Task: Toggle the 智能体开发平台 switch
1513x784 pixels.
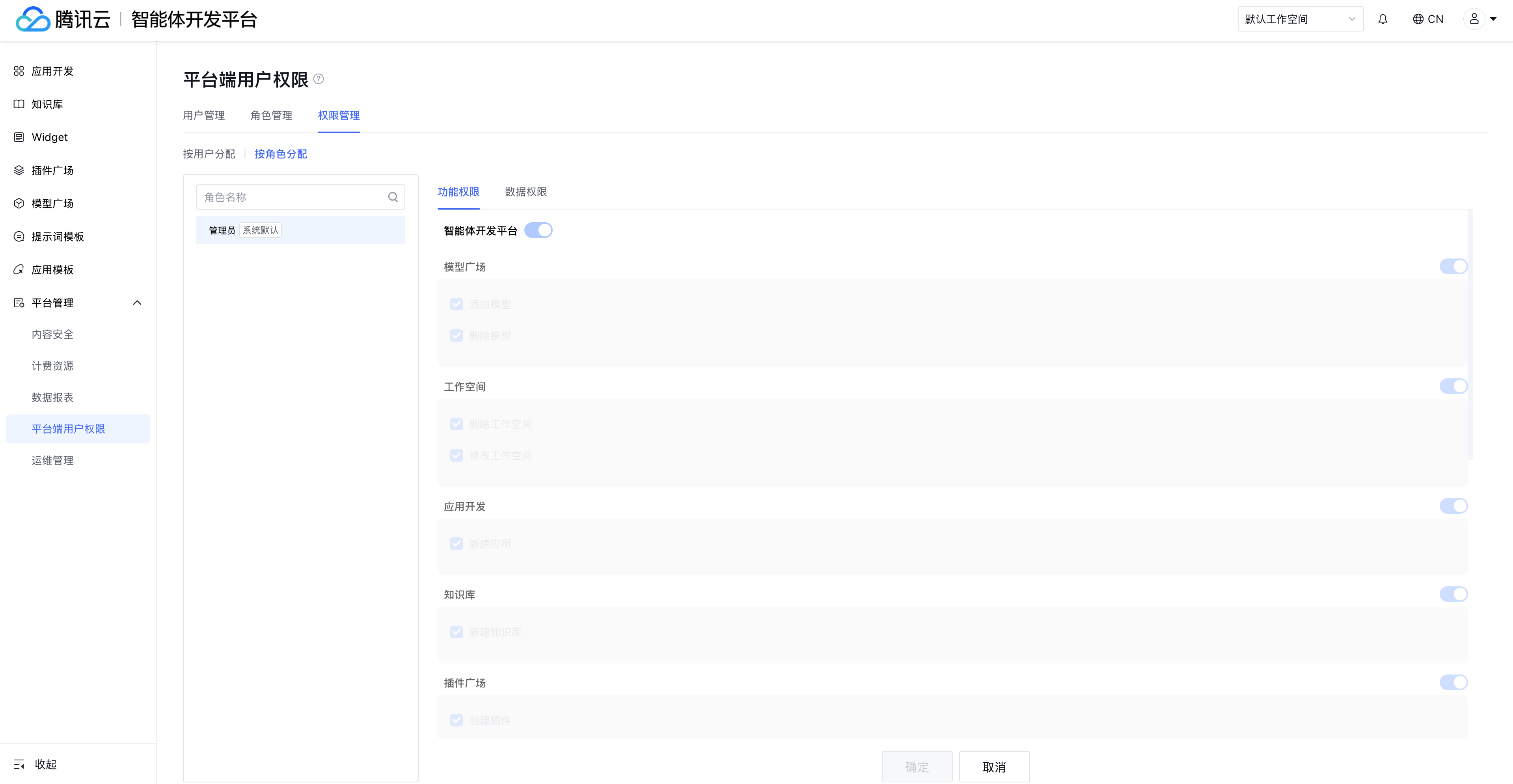Action: click(x=538, y=230)
